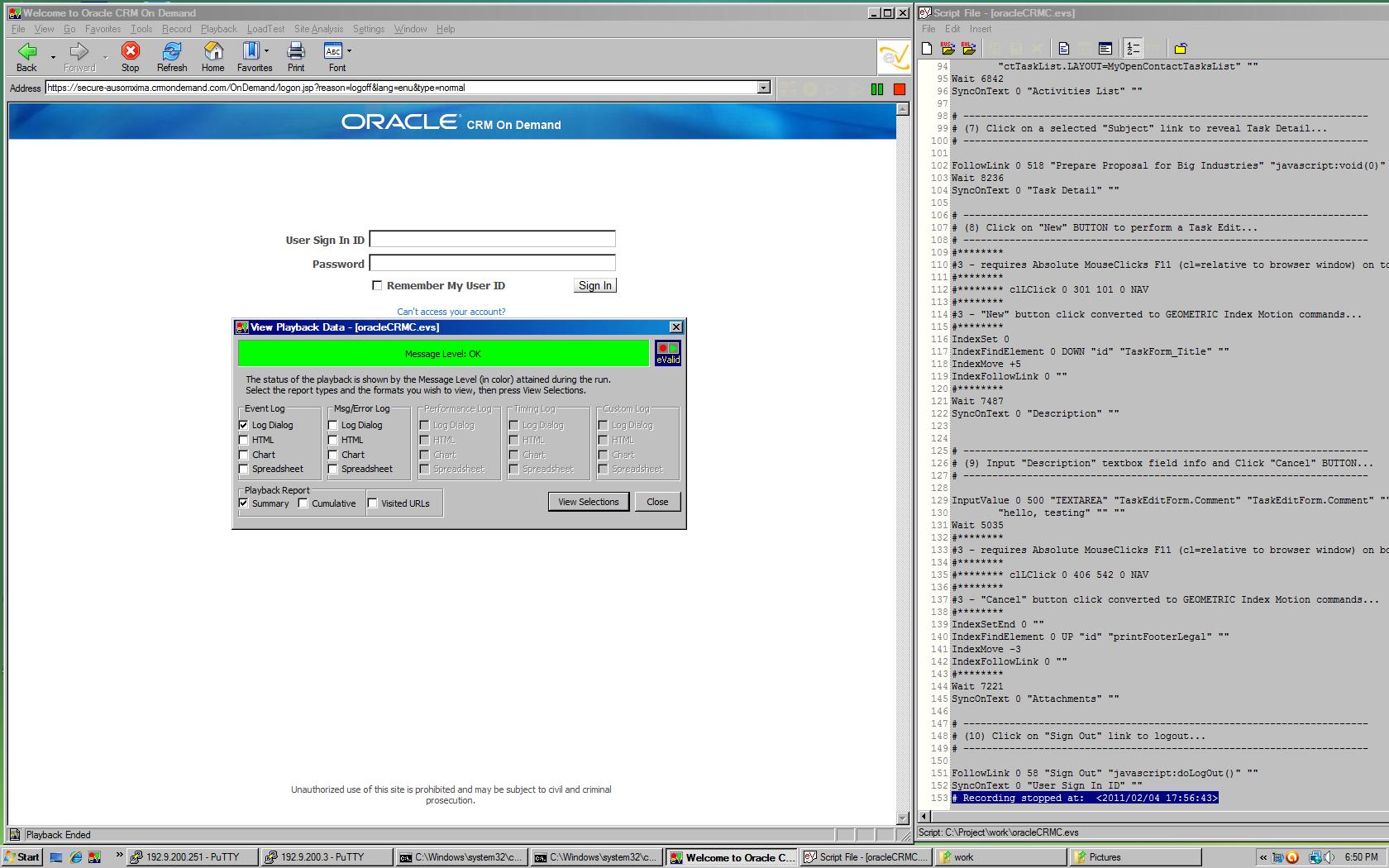Click the open EVS script folder icon
The width and height of the screenshot is (1389, 868).
[x=947, y=49]
